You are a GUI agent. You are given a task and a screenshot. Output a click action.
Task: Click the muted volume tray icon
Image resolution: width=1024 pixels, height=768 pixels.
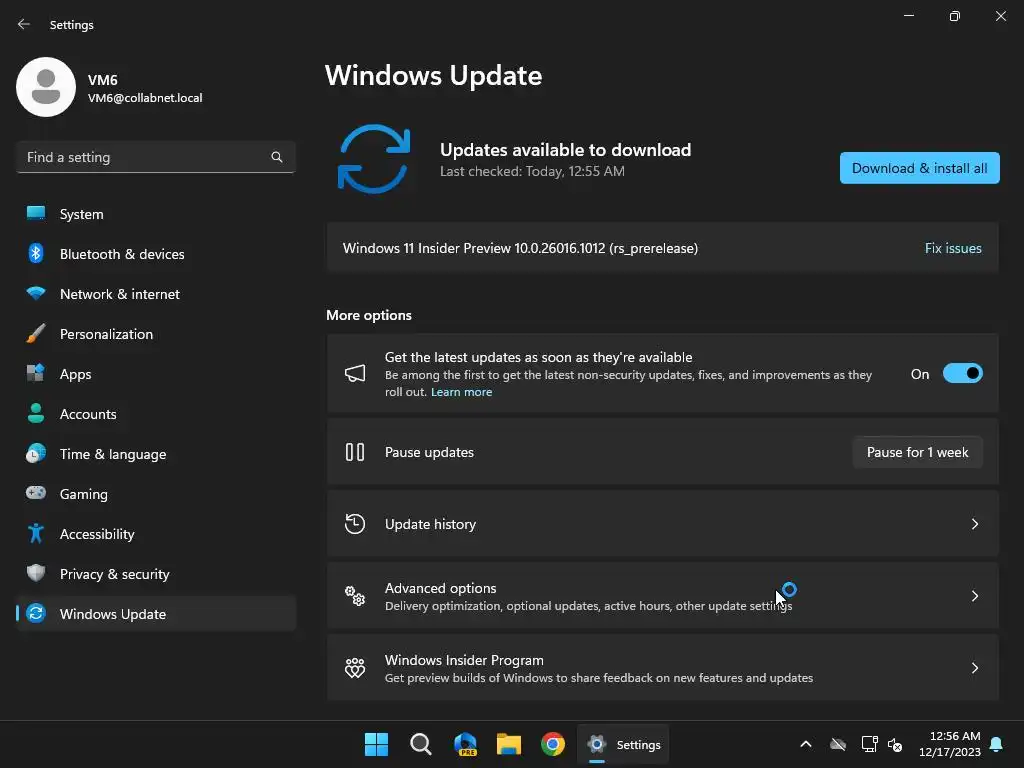pyautogui.click(x=895, y=744)
